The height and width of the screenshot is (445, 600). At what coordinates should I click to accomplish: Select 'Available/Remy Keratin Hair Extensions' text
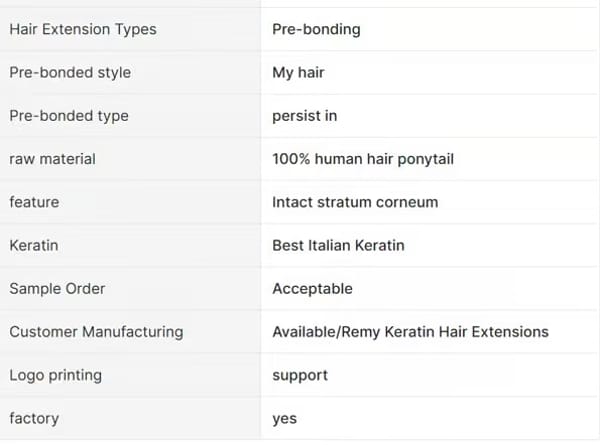coord(410,332)
